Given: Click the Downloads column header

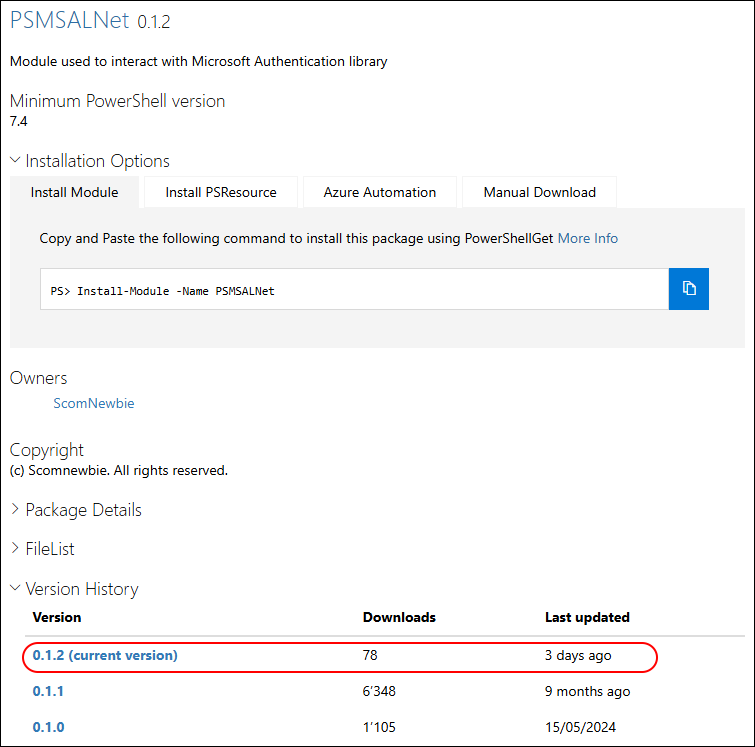Looking at the screenshot, I should pyautogui.click(x=399, y=617).
